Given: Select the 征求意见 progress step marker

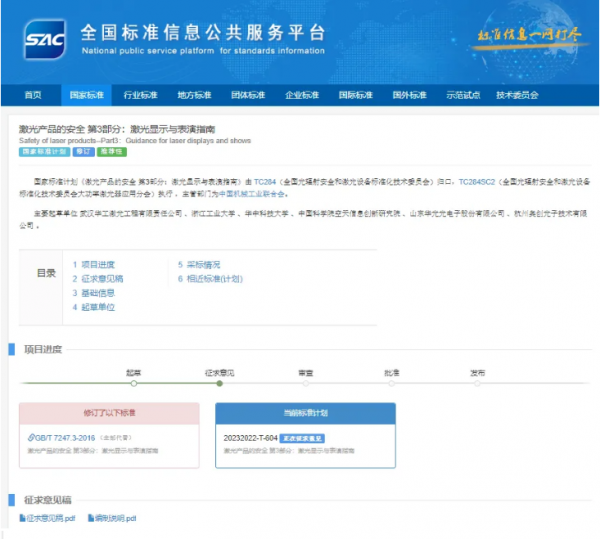Looking at the screenshot, I should click(x=219, y=382).
